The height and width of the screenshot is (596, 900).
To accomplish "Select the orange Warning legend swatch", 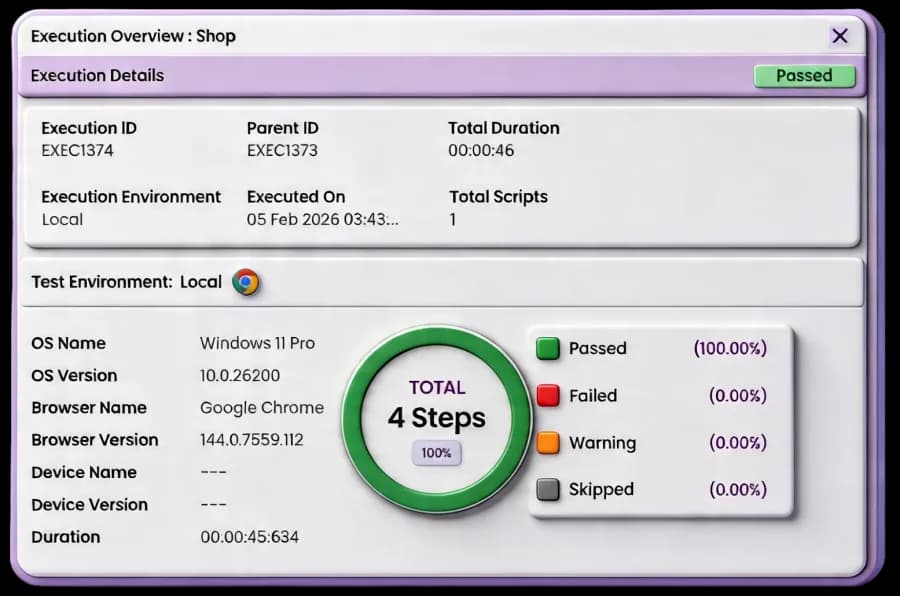I will (x=548, y=443).
